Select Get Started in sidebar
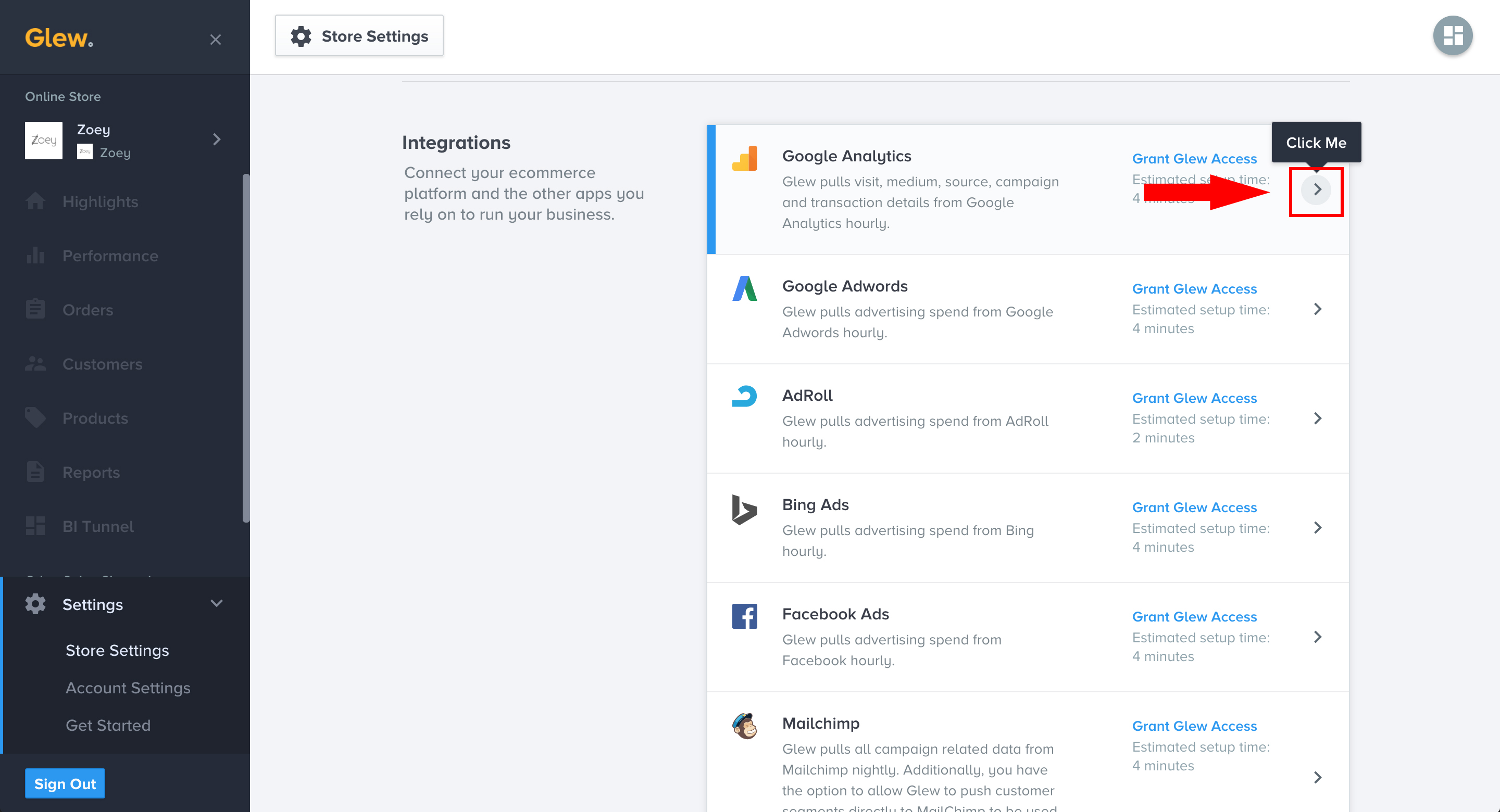This screenshot has height=812, width=1500. point(108,725)
